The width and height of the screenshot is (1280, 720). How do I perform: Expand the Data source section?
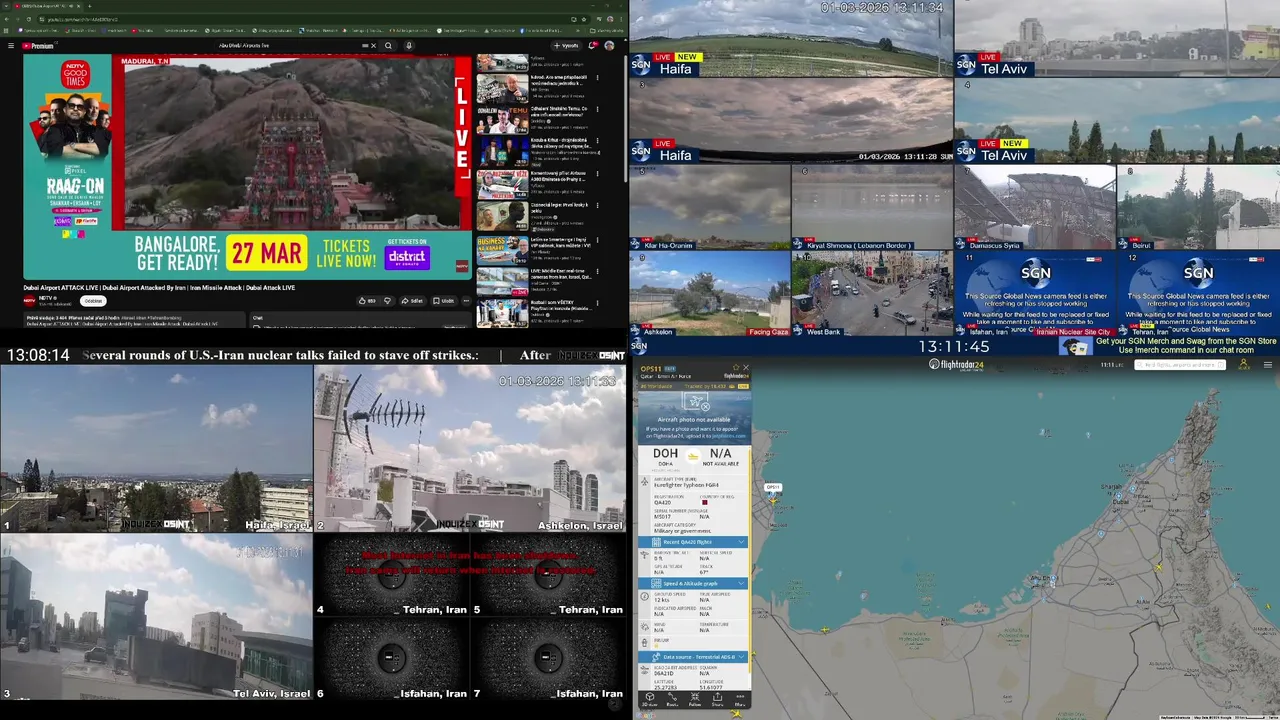click(x=693, y=657)
